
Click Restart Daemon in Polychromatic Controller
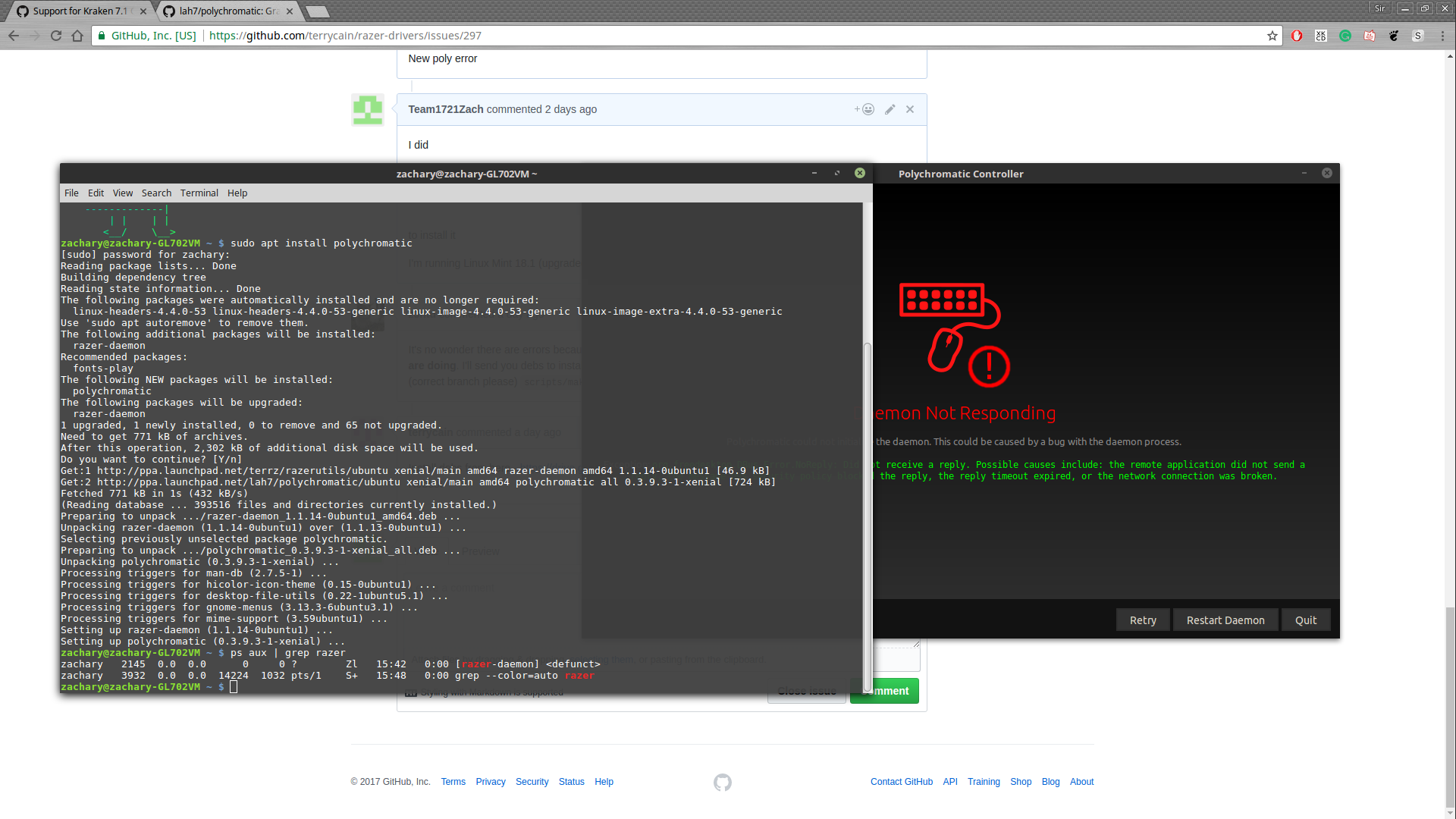pyautogui.click(x=1225, y=620)
